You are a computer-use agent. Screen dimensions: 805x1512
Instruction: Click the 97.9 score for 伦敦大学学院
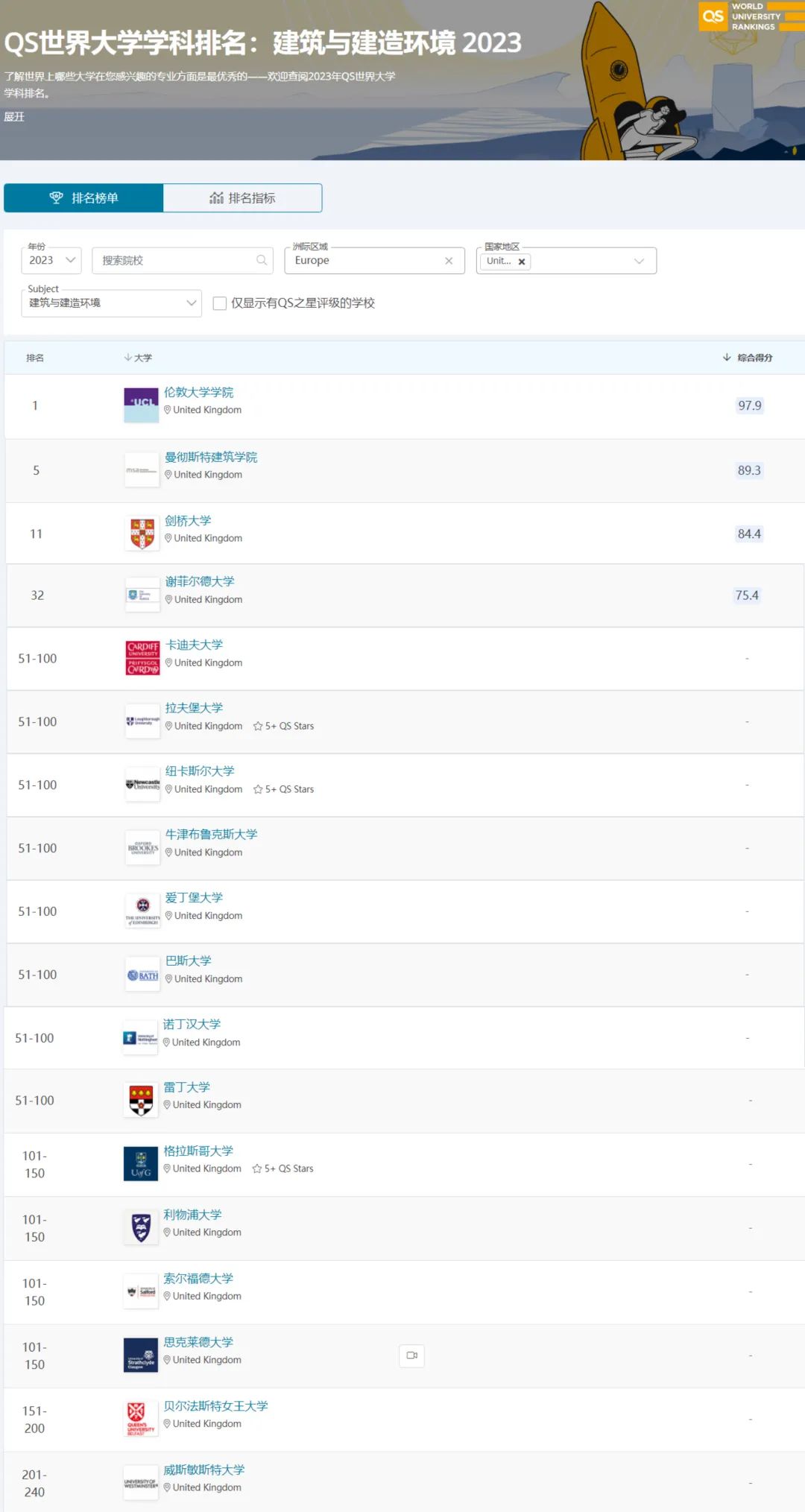(750, 405)
